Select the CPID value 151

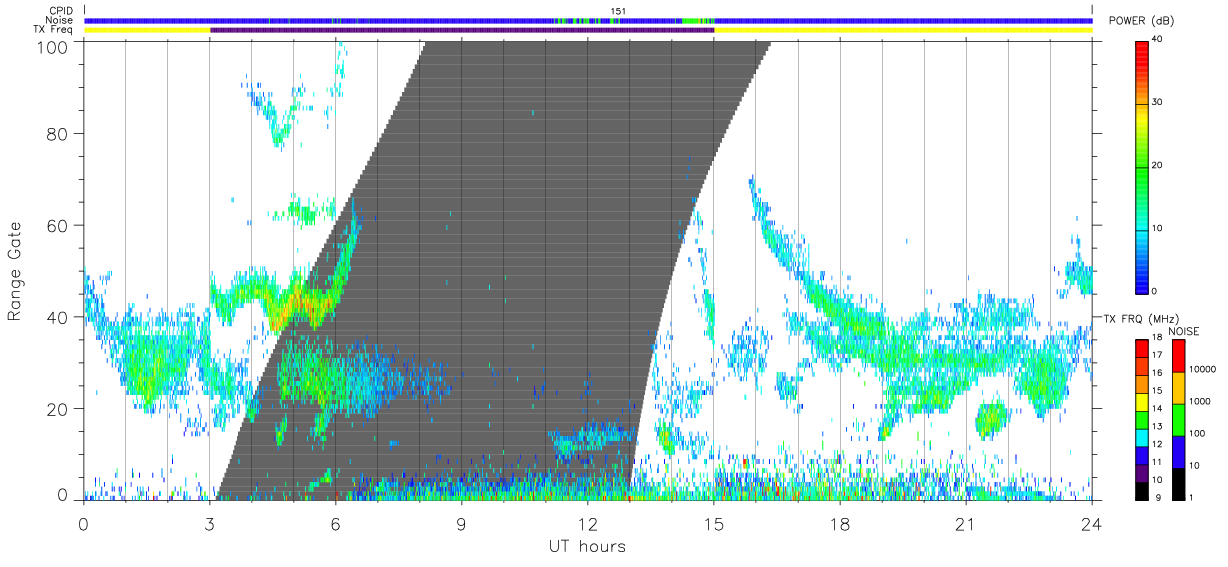pos(619,11)
